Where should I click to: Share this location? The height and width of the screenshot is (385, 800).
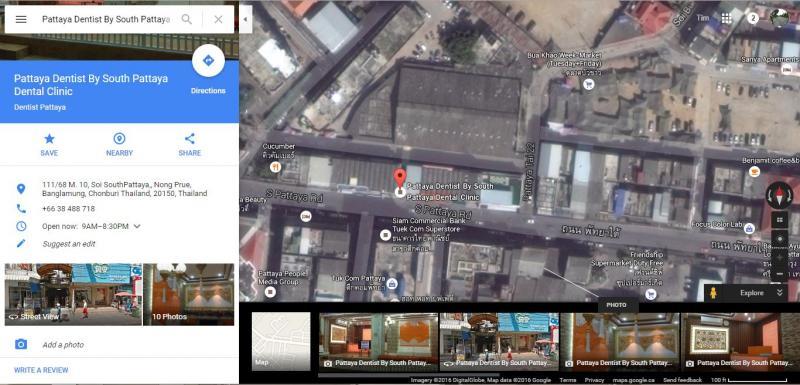tap(190, 145)
